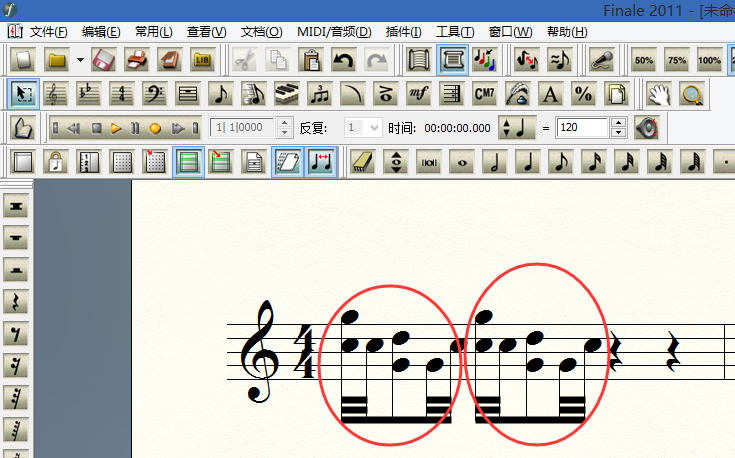The width and height of the screenshot is (735, 458).
Task: Select the quarter note duration
Action: click(x=528, y=162)
